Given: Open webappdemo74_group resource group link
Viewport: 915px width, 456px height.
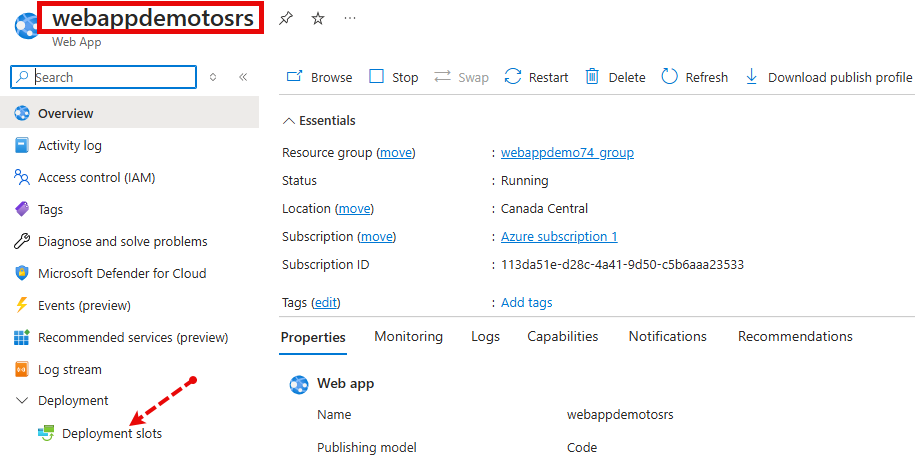Looking at the screenshot, I should (x=567, y=153).
